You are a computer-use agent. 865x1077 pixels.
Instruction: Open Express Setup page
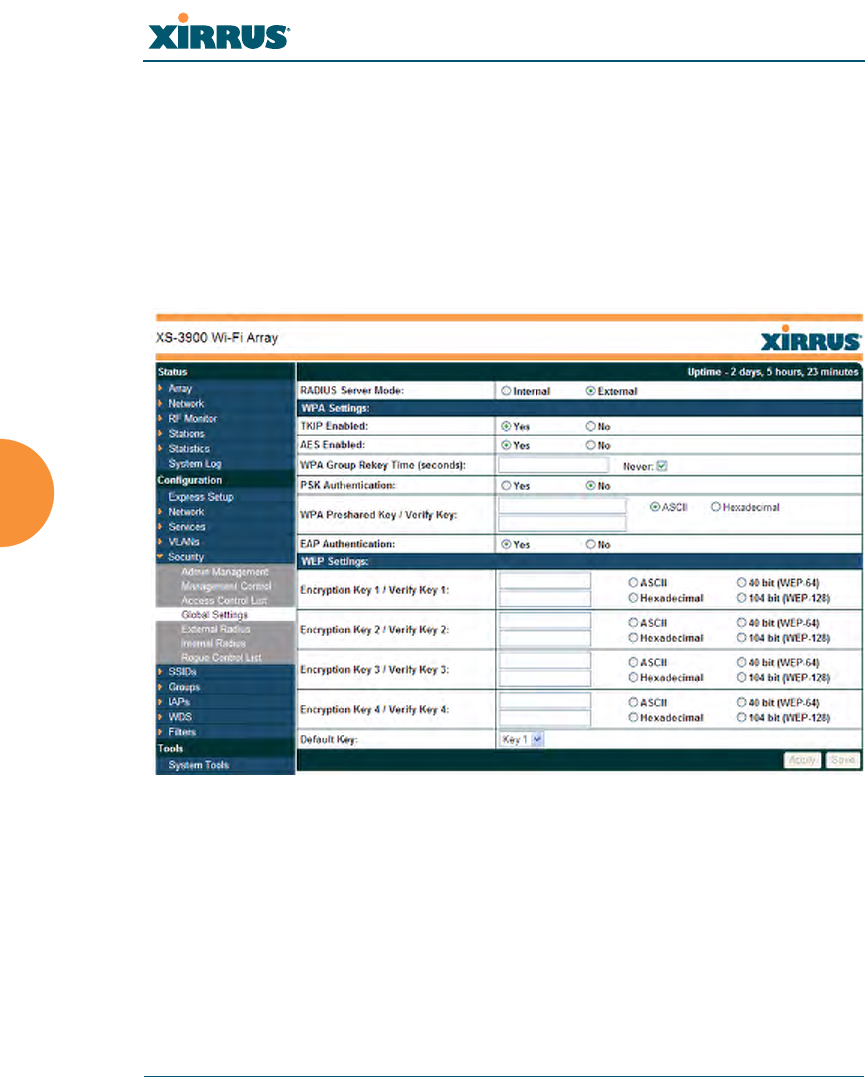click(201, 497)
